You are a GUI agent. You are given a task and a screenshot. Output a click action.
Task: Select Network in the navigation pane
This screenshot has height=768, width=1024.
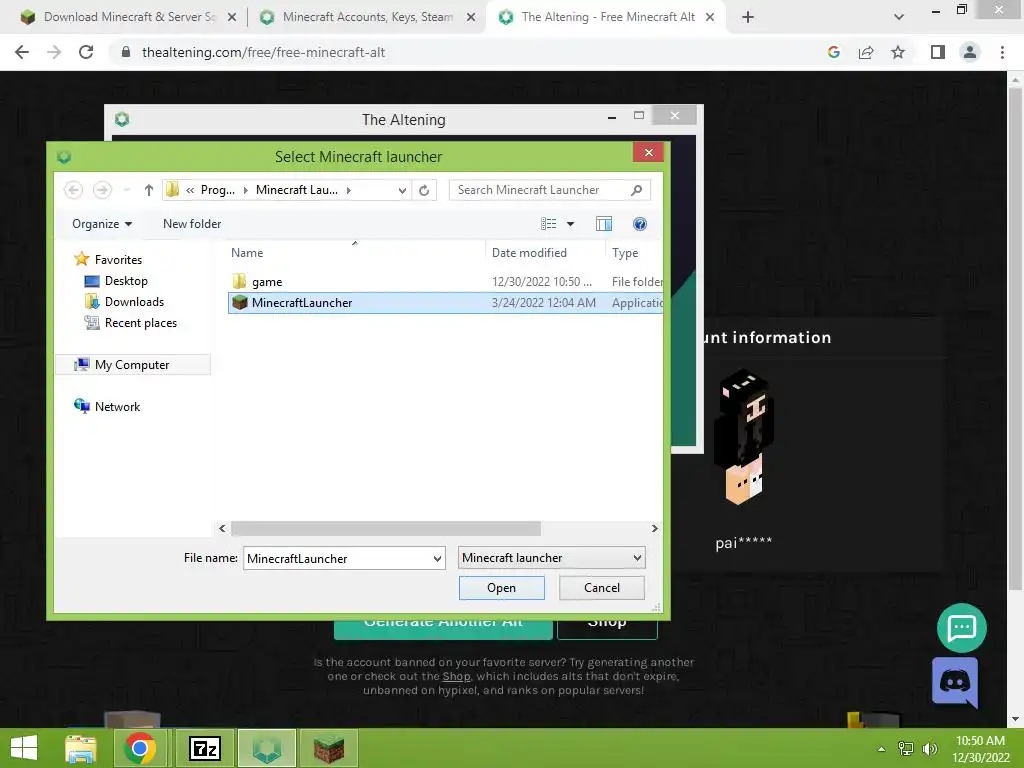pyautogui.click(x=118, y=407)
